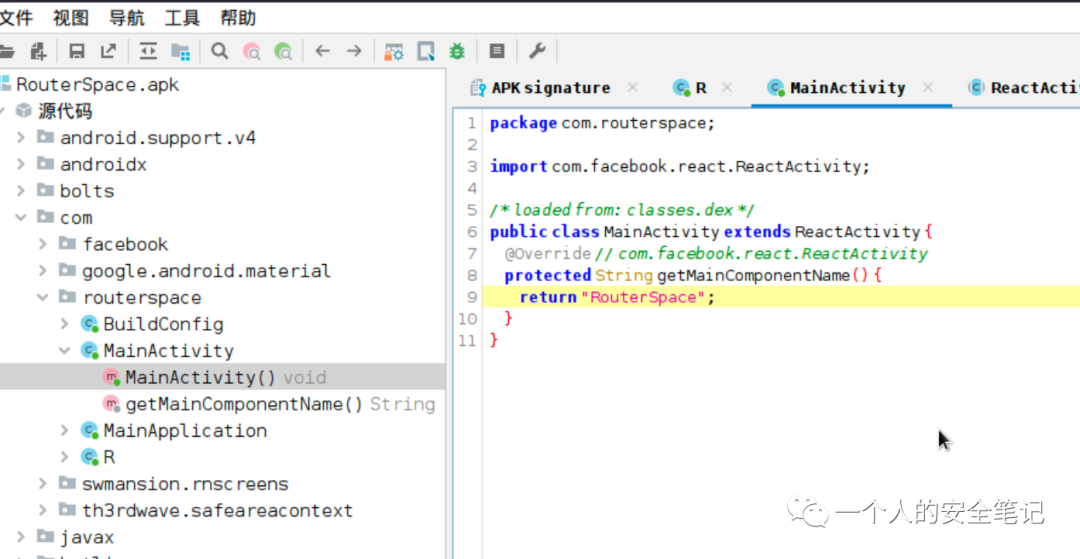1080x559 pixels.
Task: Save all with the floppy disk icon
Action: click(77, 51)
